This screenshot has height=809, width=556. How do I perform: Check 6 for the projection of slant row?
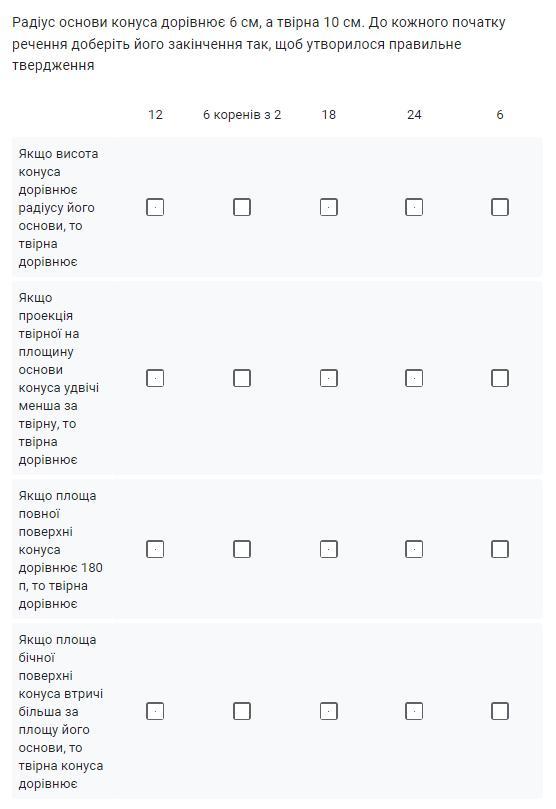pyautogui.click(x=500, y=378)
